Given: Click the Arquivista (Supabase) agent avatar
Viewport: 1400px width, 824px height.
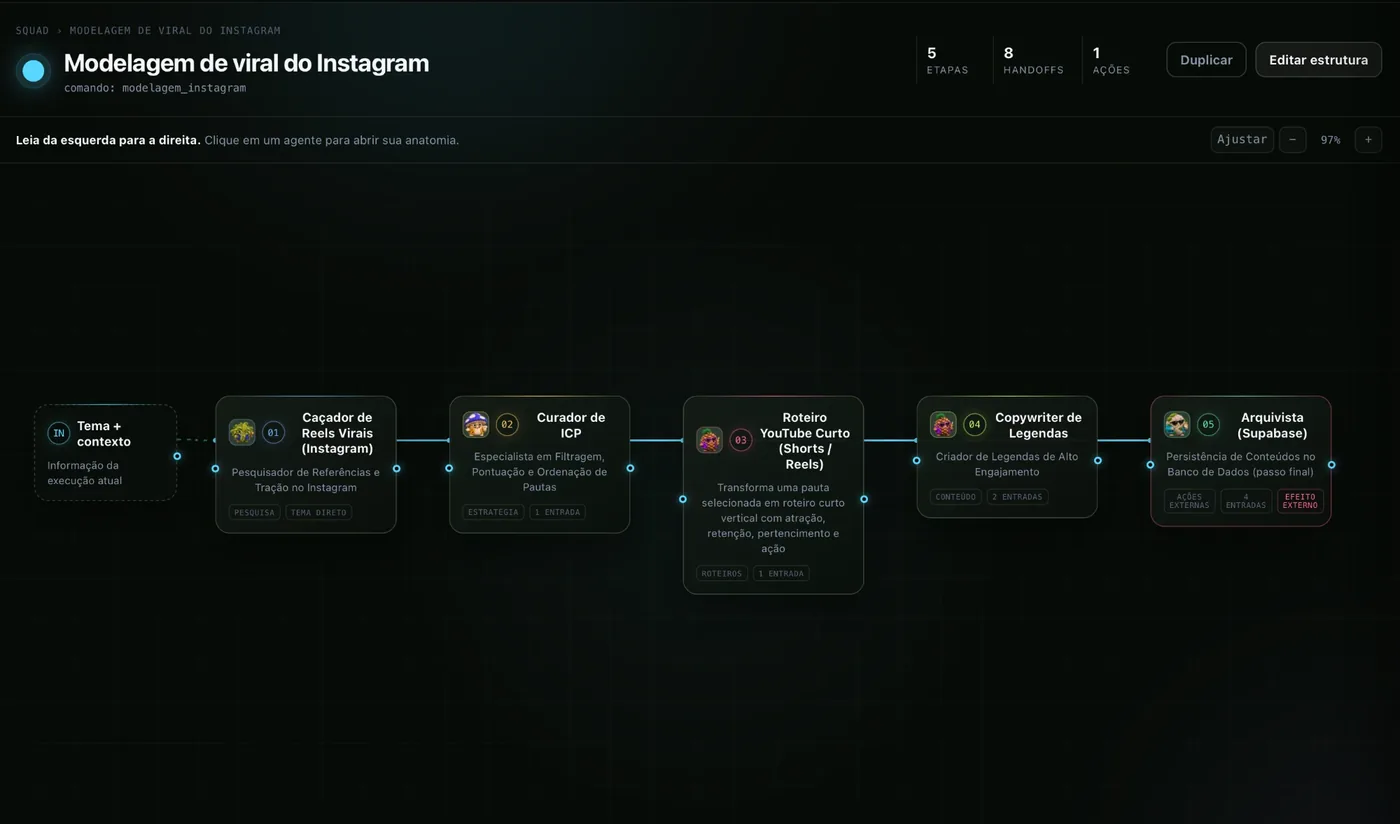Looking at the screenshot, I should (1177, 424).
